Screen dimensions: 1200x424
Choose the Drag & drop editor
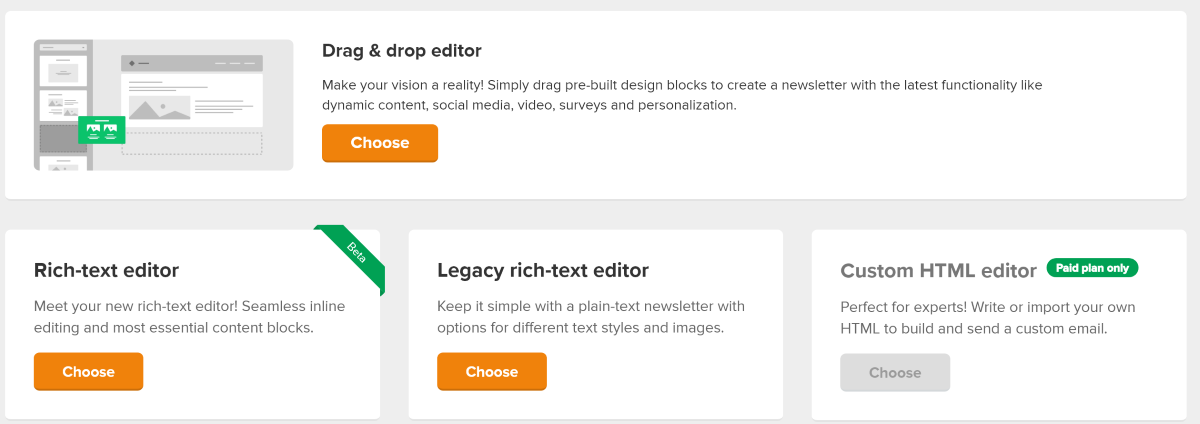click(x=380, y=143)
